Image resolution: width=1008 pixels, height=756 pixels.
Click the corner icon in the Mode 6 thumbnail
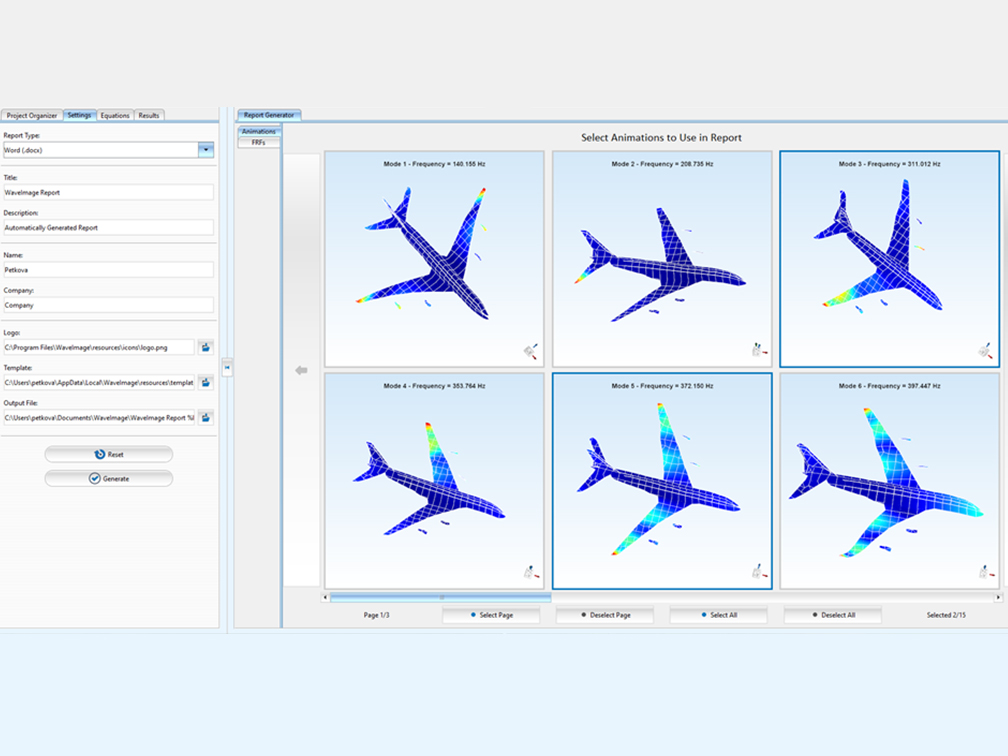tap(985, 573)
